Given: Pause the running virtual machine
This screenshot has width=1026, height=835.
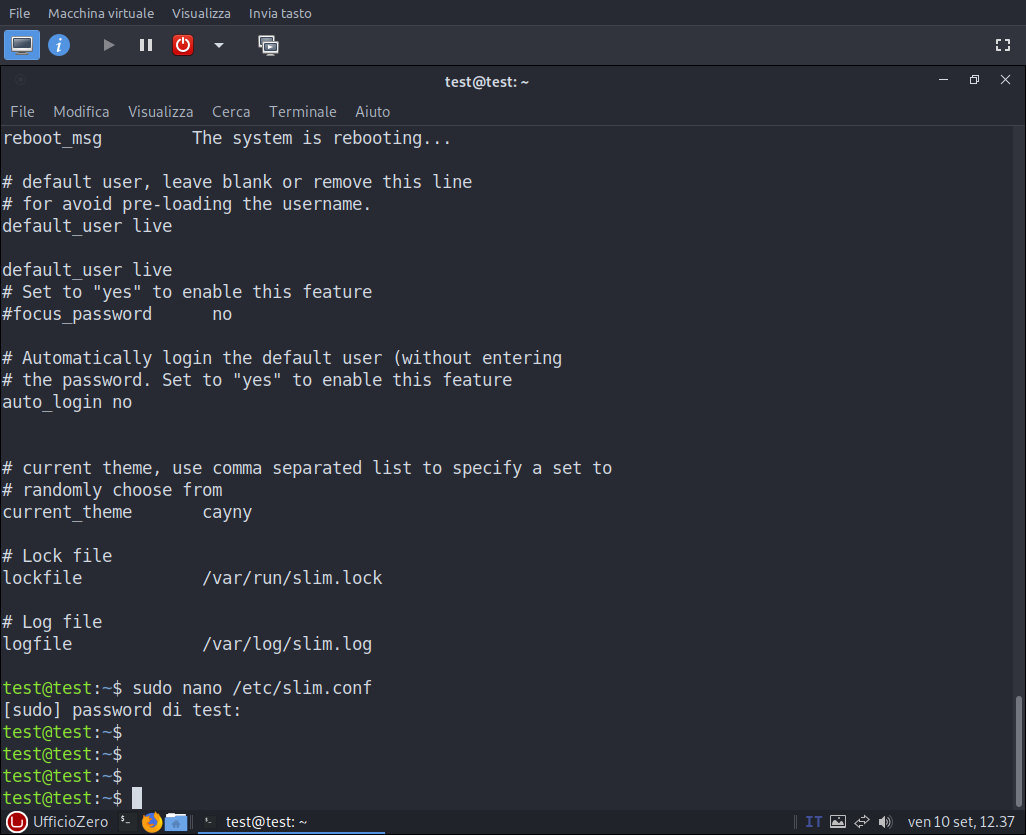Looking at the screenshot, I should [x=146, y=45].
